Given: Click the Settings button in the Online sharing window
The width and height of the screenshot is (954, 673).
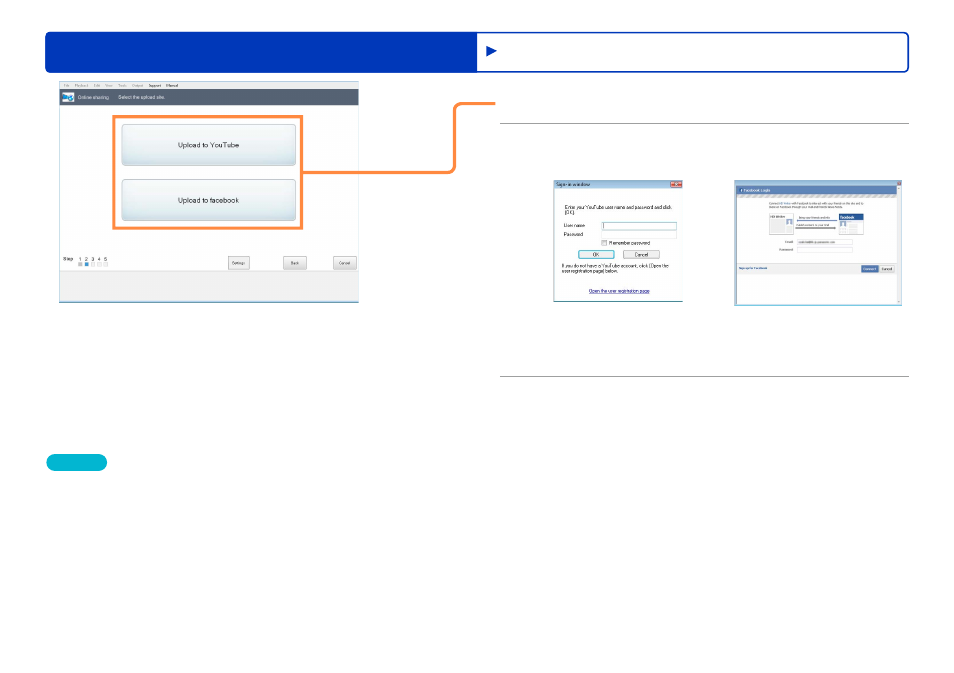Looking at the screenshot, I should coord(238,263).
